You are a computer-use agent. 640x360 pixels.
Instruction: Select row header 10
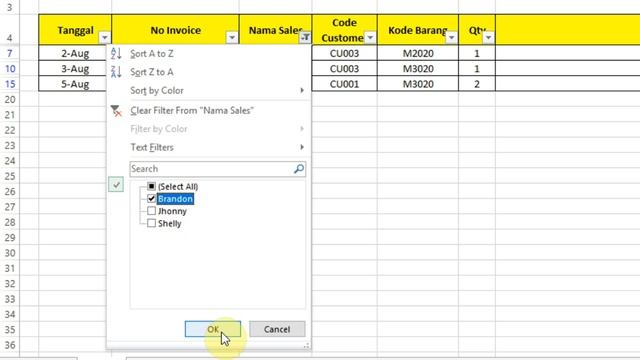(9, 69)
